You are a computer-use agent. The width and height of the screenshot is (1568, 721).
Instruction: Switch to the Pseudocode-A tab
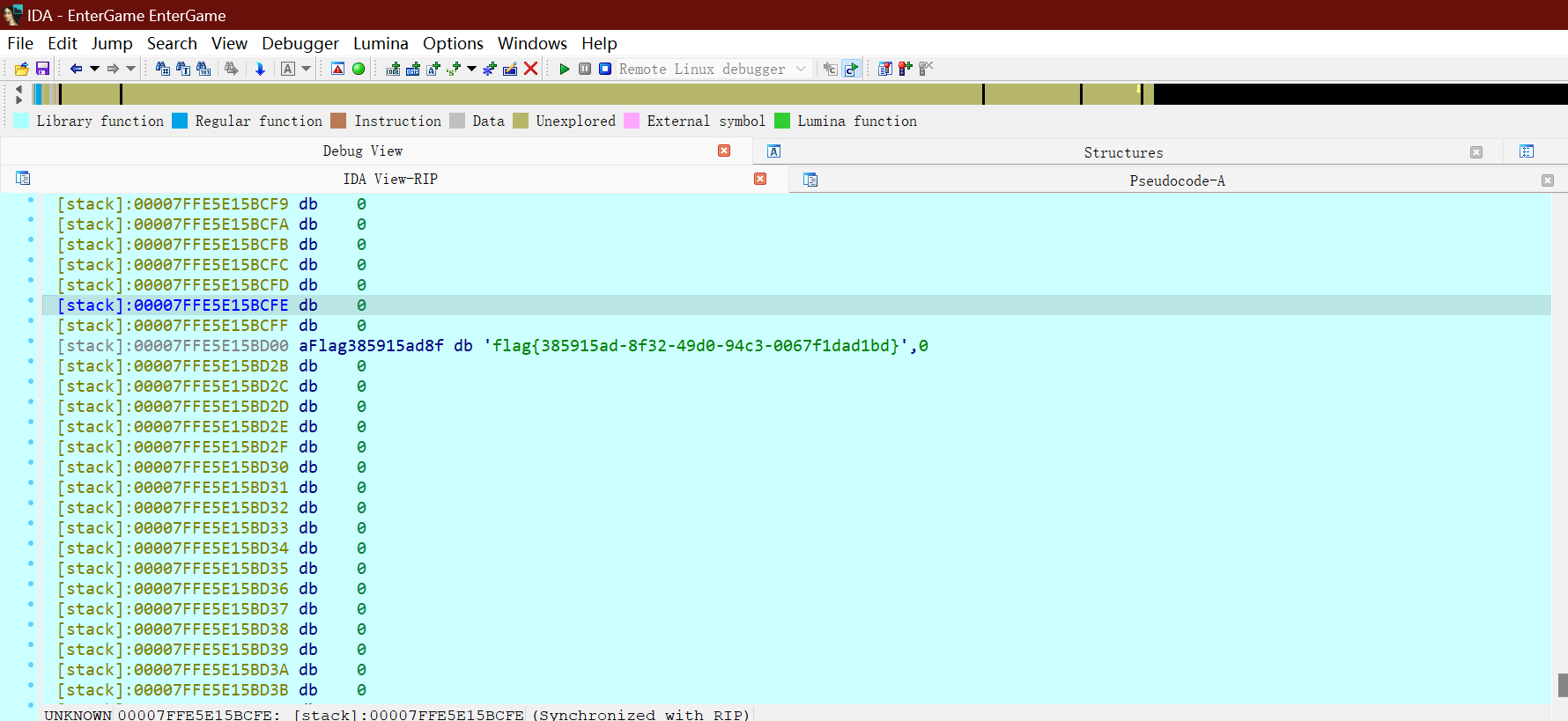[x=1177, y=180]
